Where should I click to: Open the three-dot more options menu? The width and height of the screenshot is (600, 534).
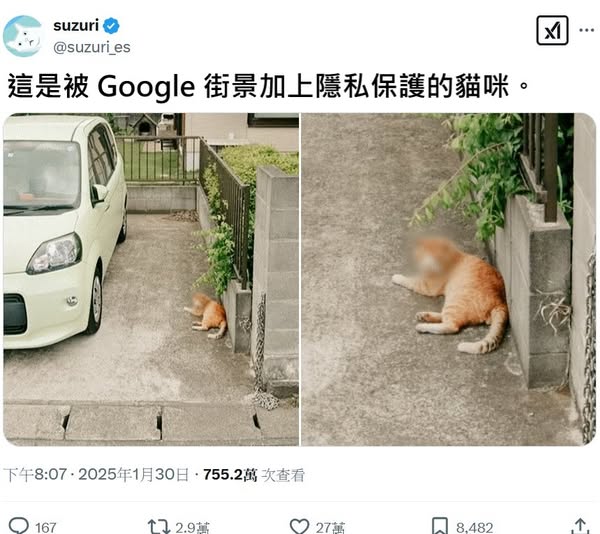[x=587, y=30]
